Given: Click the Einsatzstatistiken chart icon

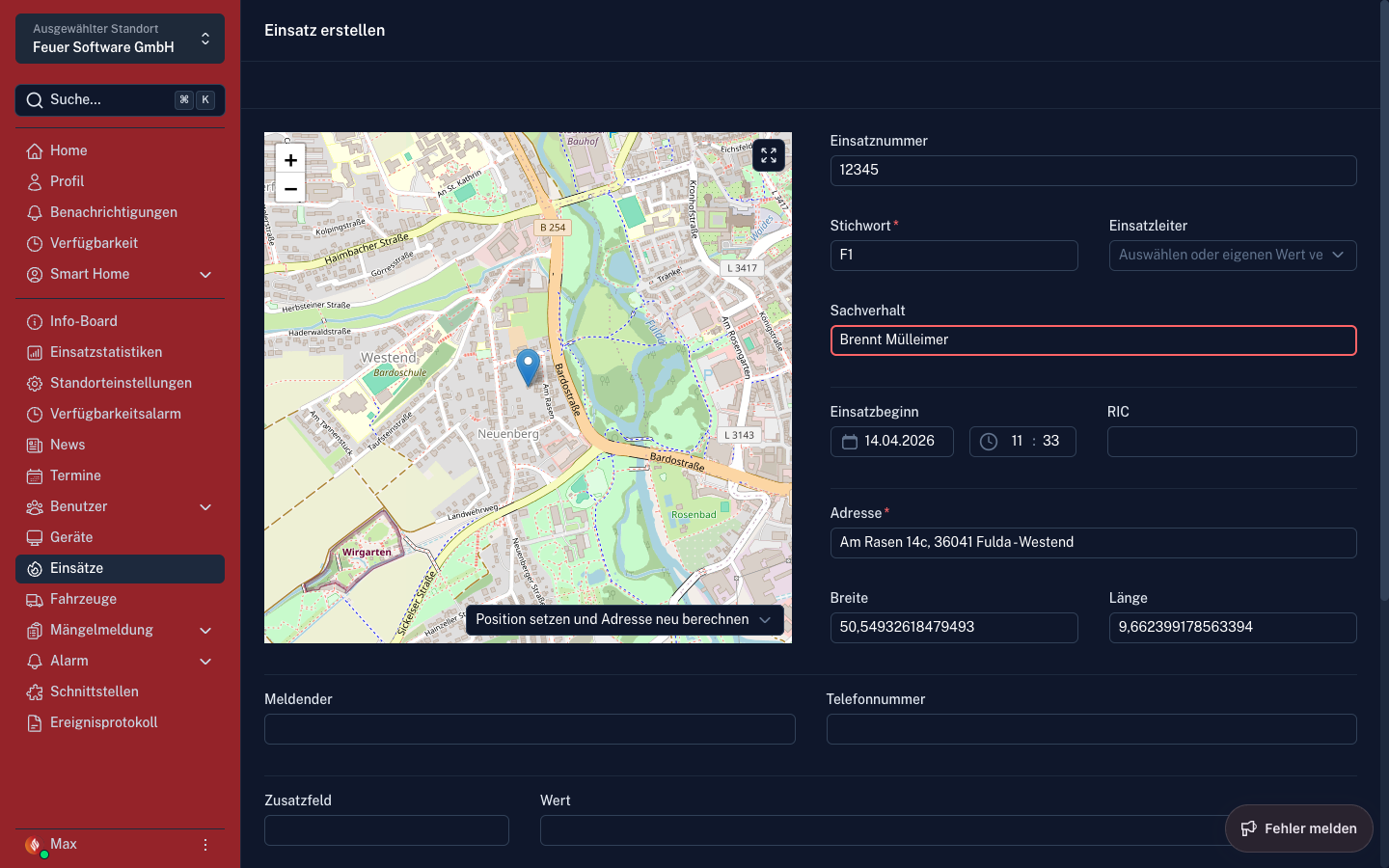Looking at the screenshot, I should pos(35,352).
